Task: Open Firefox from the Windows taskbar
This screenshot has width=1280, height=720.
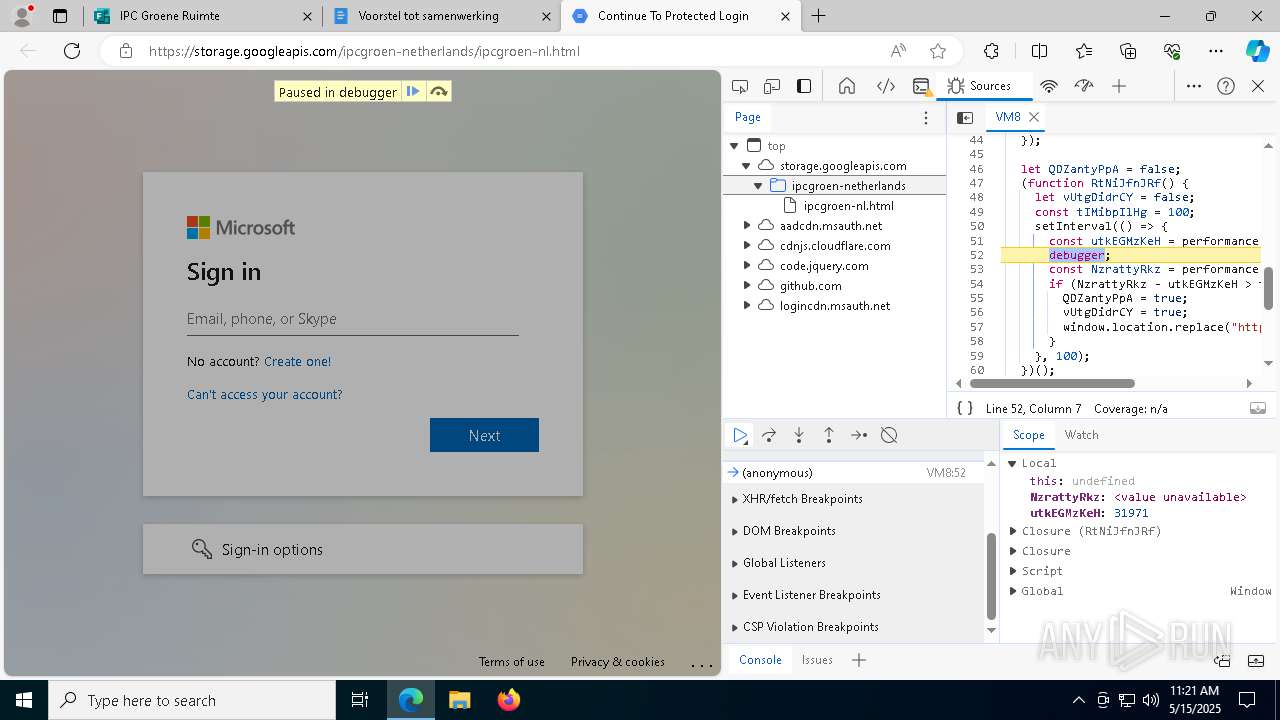Action: (509, 700)
